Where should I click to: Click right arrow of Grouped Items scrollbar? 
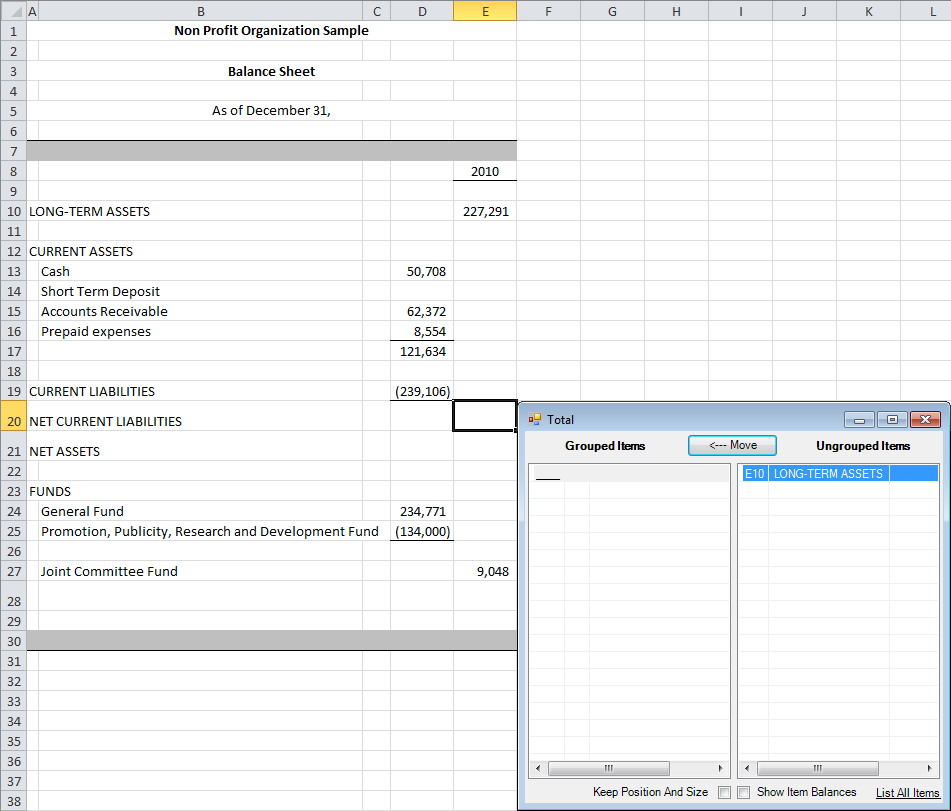coord(721,769)
